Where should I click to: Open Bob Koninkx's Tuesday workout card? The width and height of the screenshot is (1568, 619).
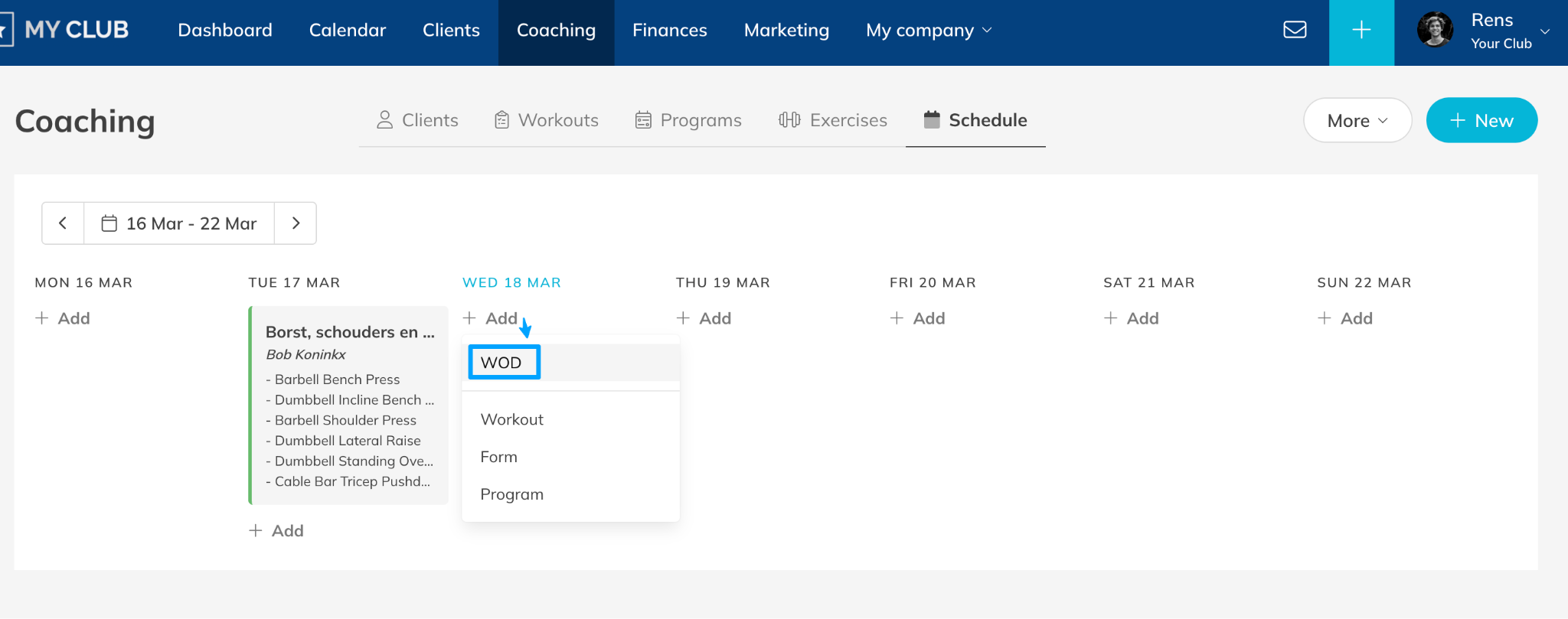(x=349, y=406)
